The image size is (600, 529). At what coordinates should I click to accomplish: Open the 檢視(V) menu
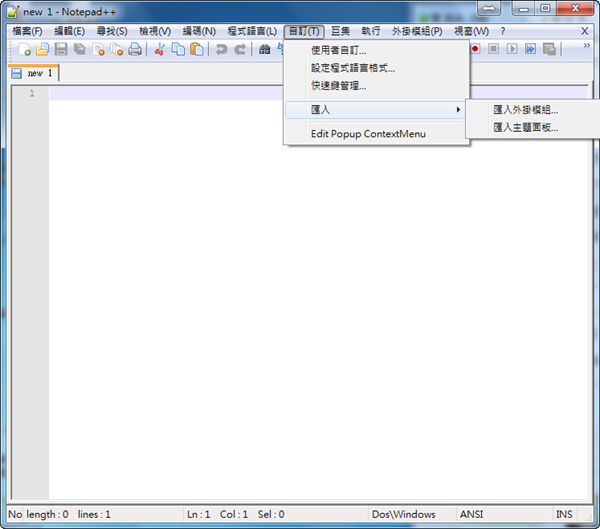[x=155, y=31]
